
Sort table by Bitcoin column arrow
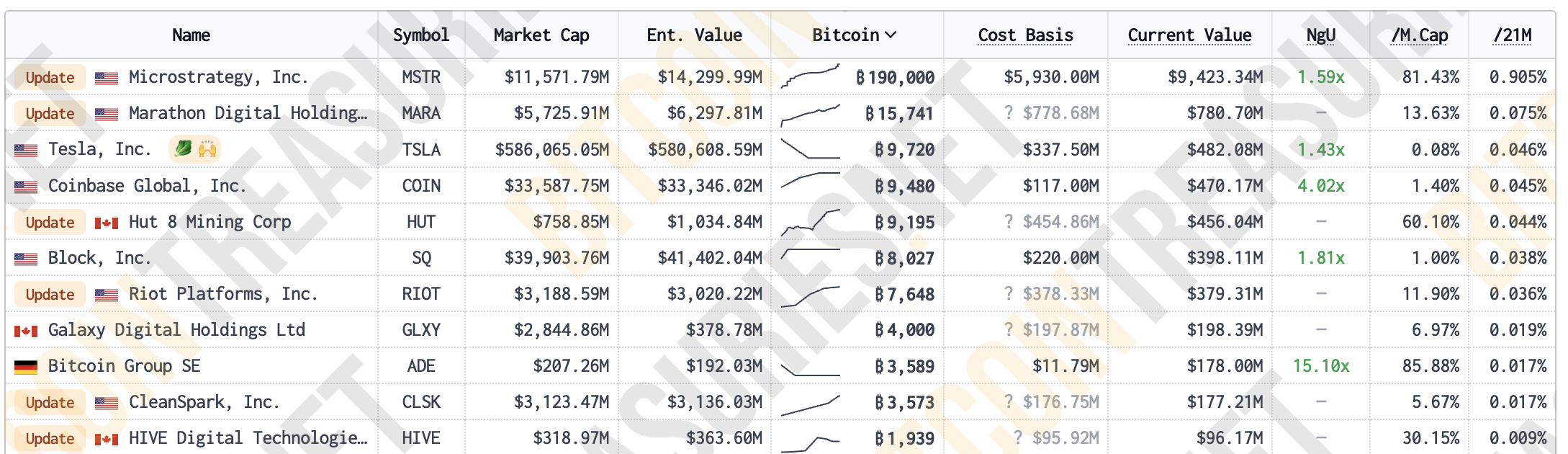click(x=891, y=35)
